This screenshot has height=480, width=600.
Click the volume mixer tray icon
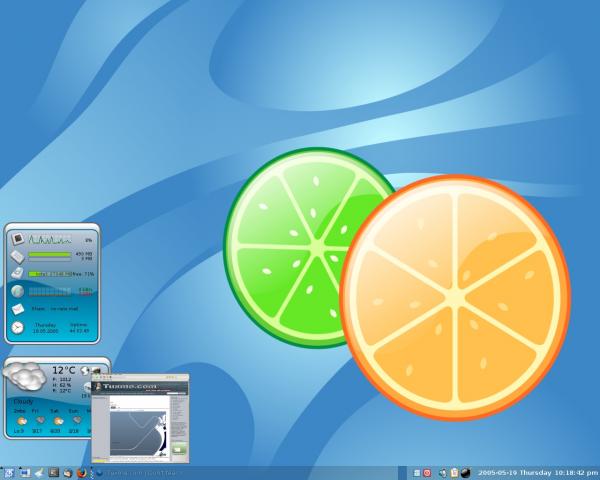(x=441, y=471)
